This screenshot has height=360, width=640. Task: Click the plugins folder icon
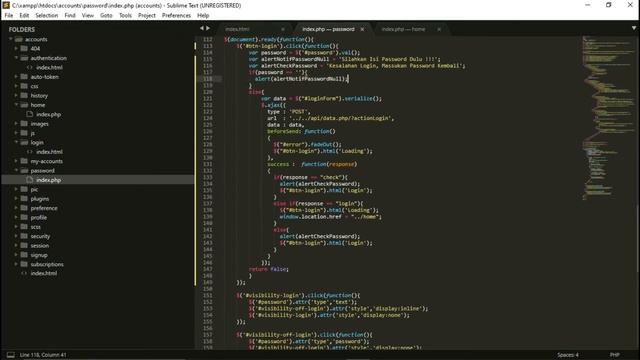point(24,199)
